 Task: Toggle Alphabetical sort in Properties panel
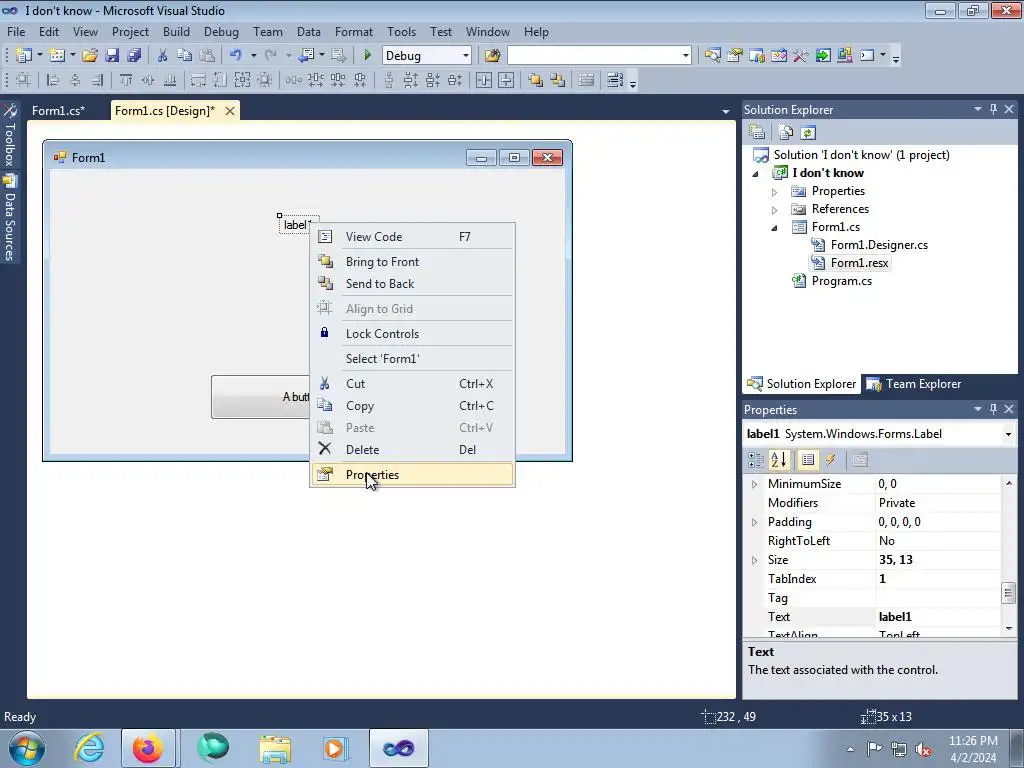[778, 460]
